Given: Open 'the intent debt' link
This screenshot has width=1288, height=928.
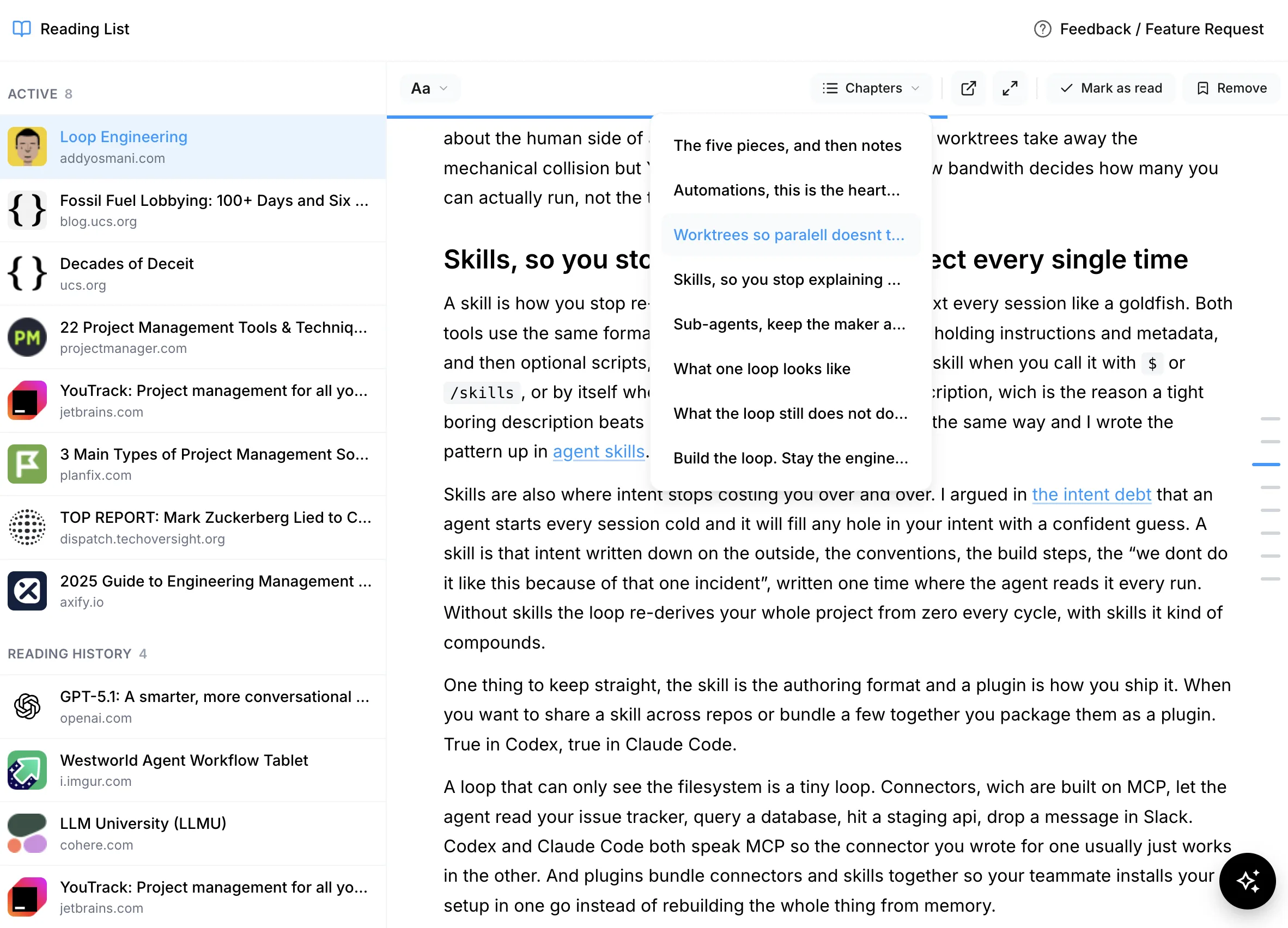Looking at the screenshot, I should point(1091,494).
